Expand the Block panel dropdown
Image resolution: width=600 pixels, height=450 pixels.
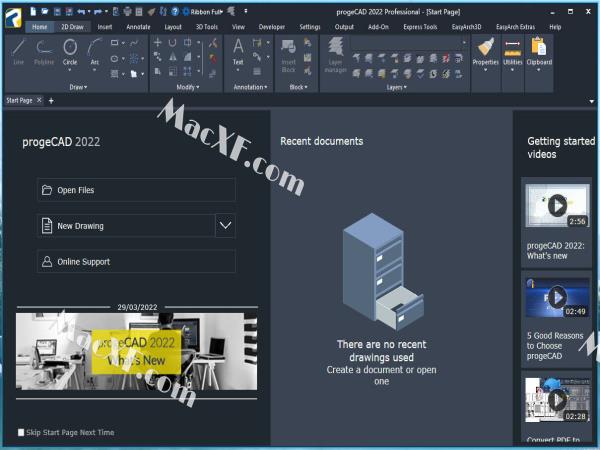pyautogui.click(x=298, y=87)
